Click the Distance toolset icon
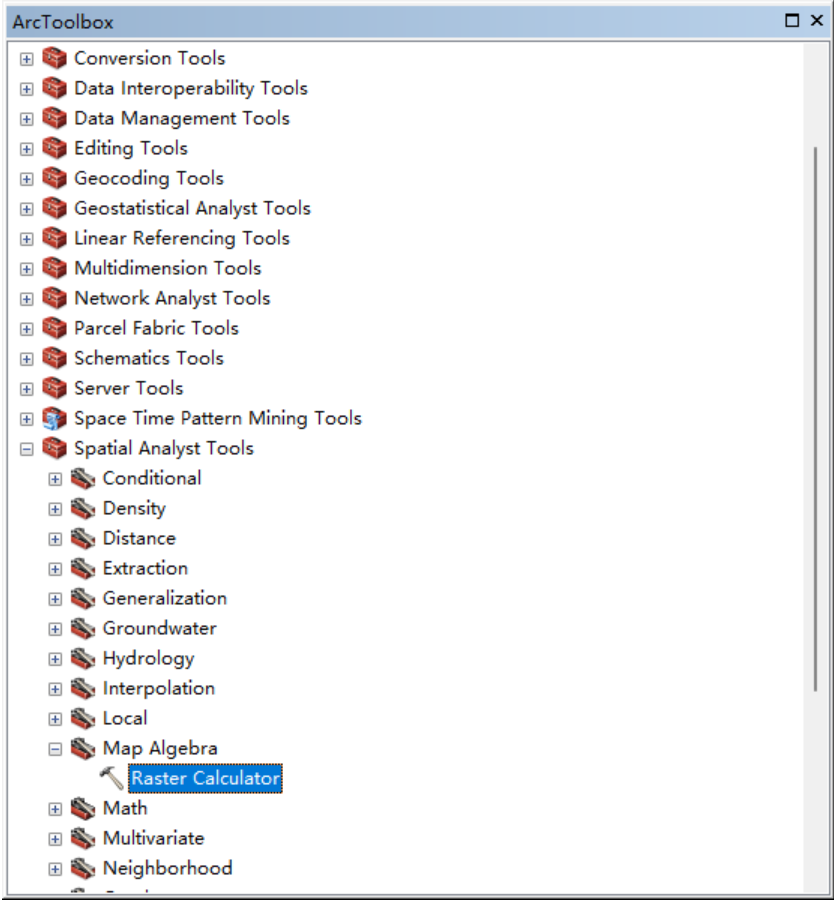The height and width of the screenshot is (900, 834). click(83, 538)
